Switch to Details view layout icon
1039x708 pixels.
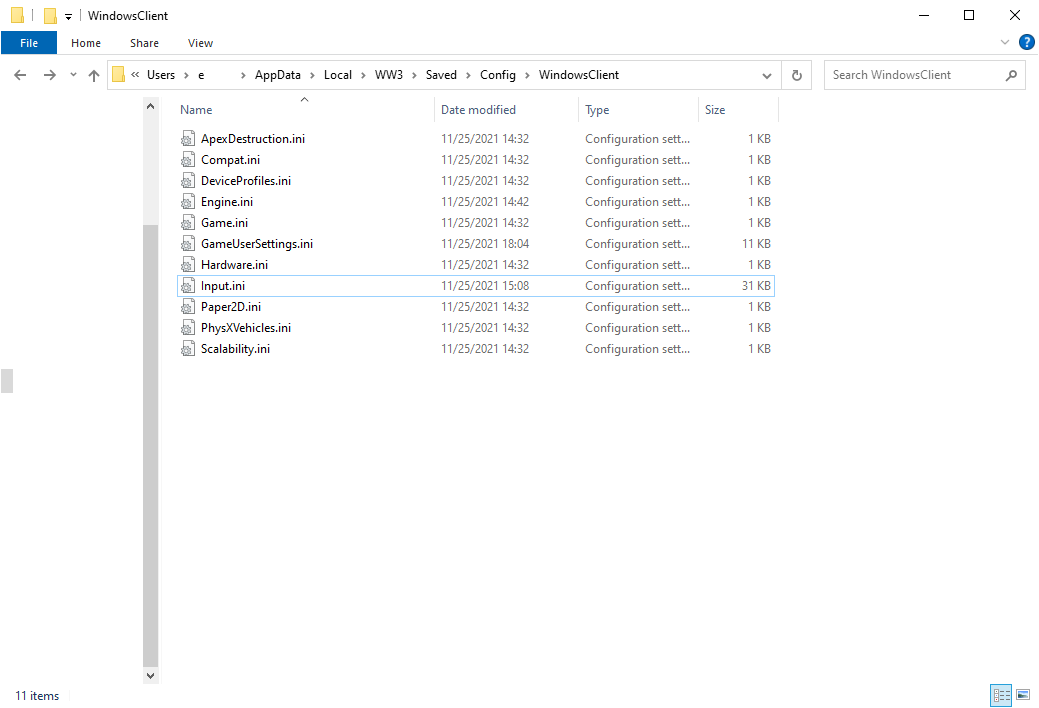1001,695
